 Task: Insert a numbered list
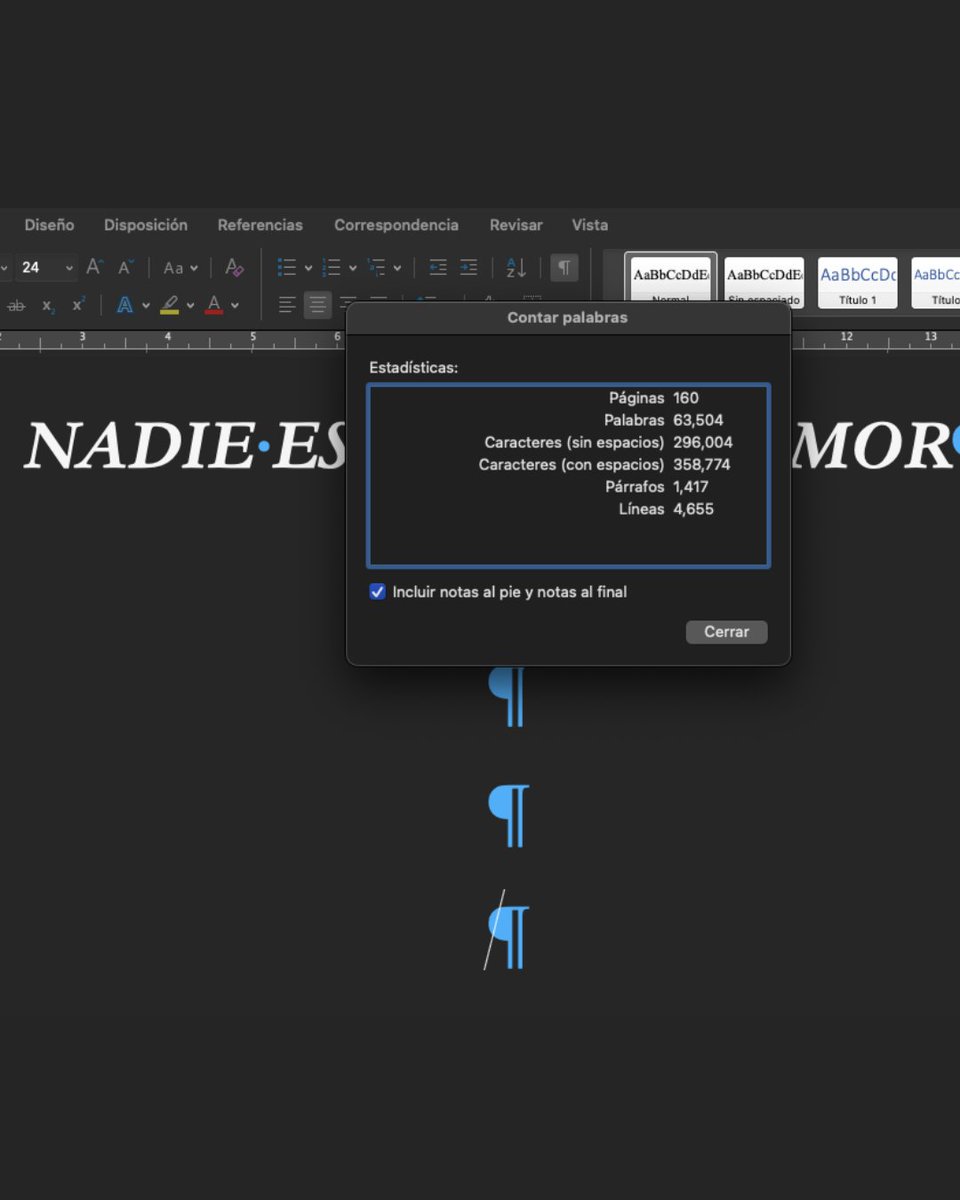(x=332, y=267)
